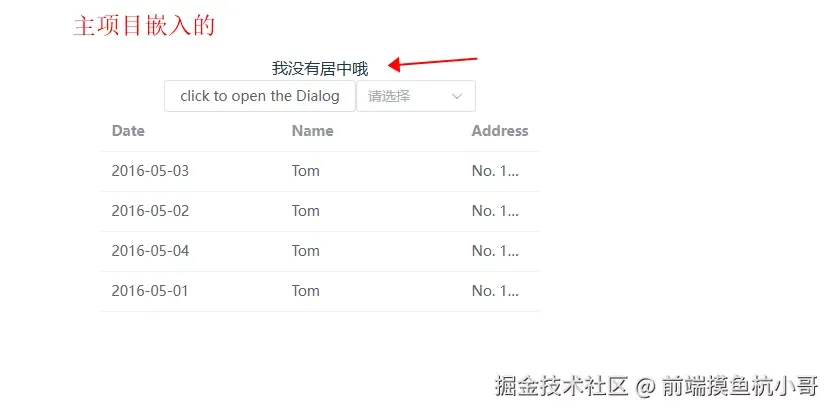Click Tom in the 2016-05-04 row
Image resolution: width=832 pixels, height=412 pixels.
click(306, 251)
